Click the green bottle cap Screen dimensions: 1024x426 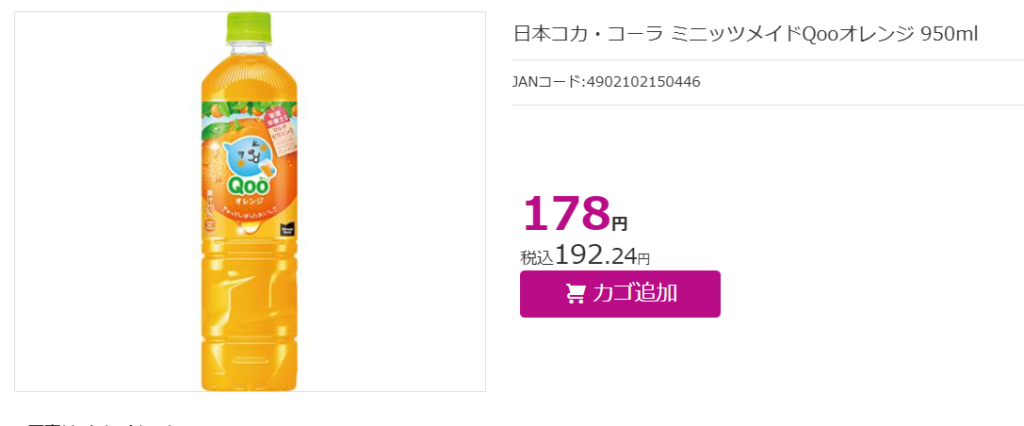click(249, 26)
